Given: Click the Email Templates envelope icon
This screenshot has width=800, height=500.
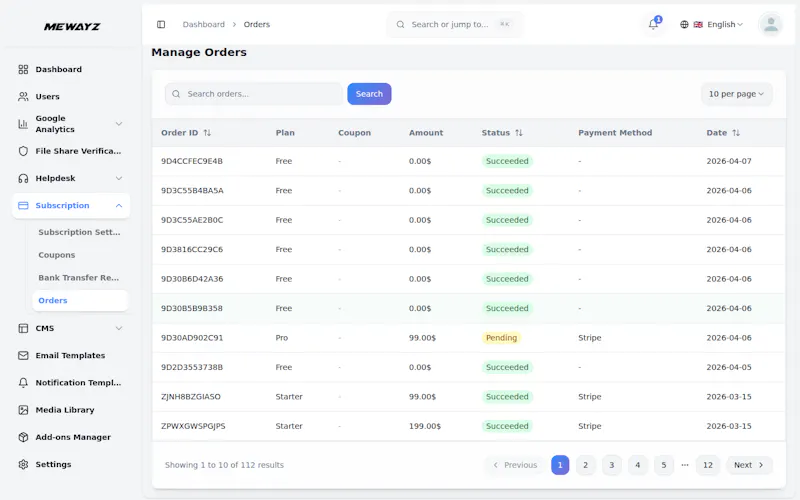Looking at the screenshot, I should (x=23, y=356).
